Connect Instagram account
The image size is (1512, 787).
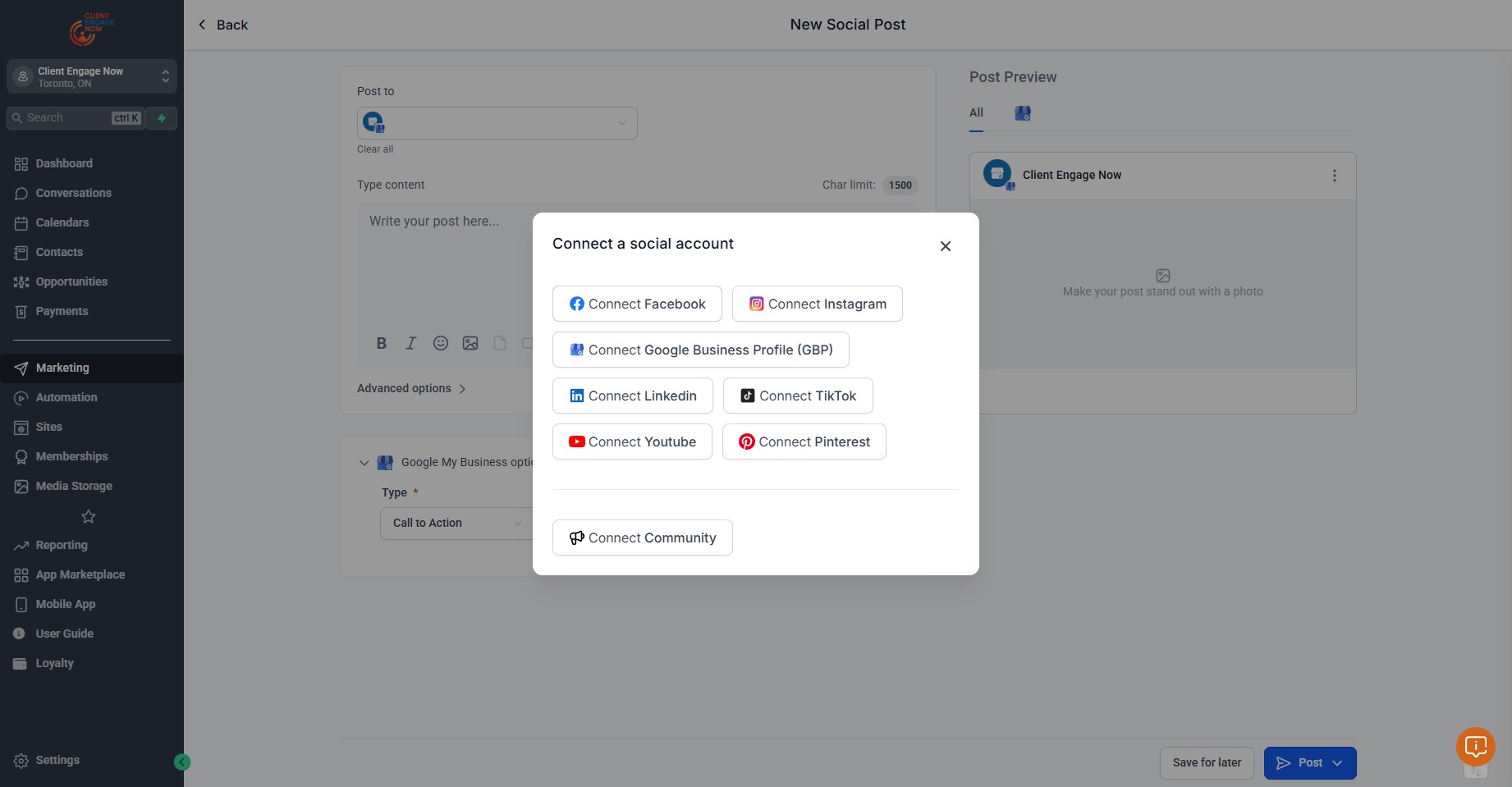(818, 304)
